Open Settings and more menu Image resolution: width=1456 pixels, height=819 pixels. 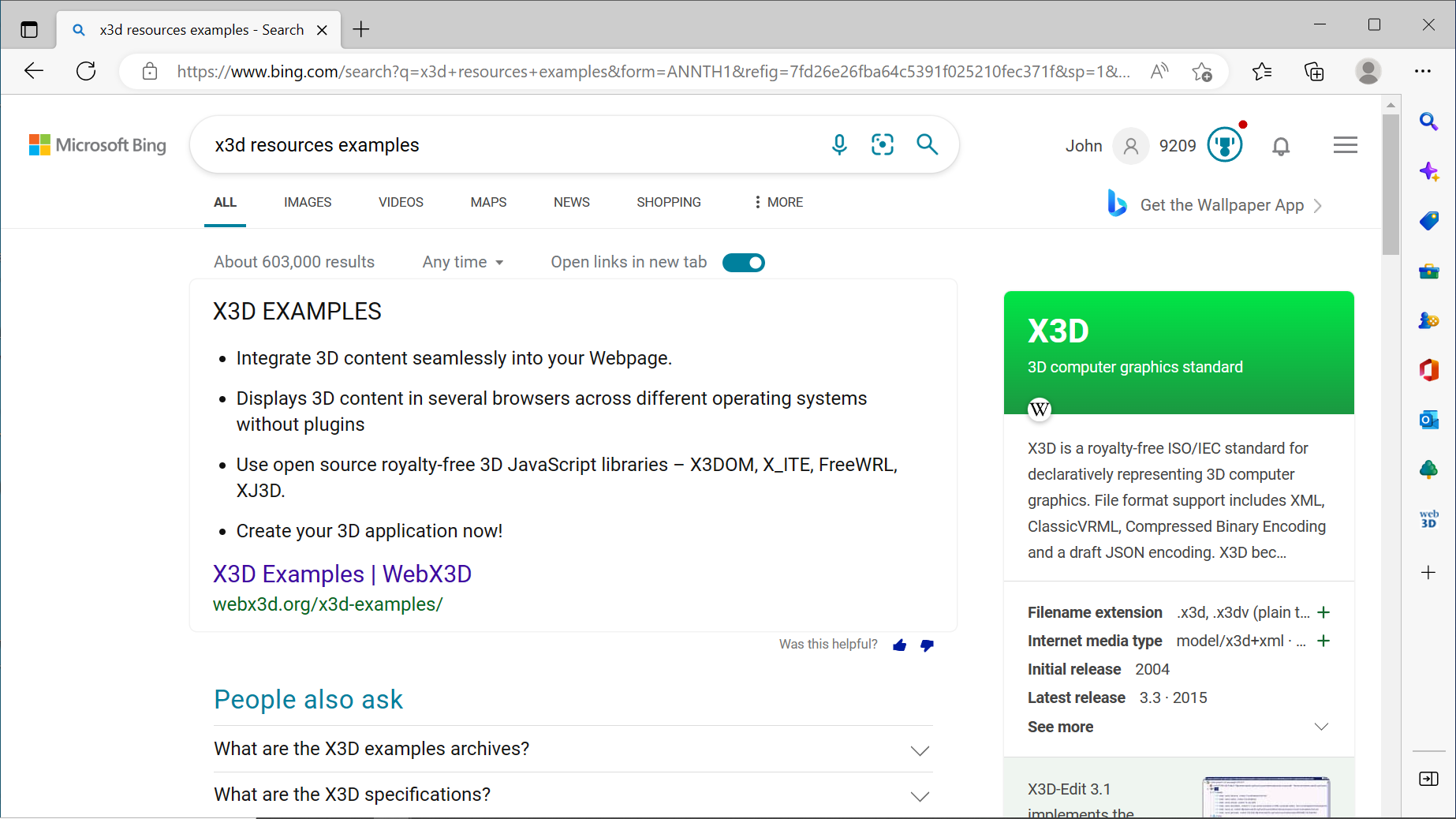point(1423,72)
